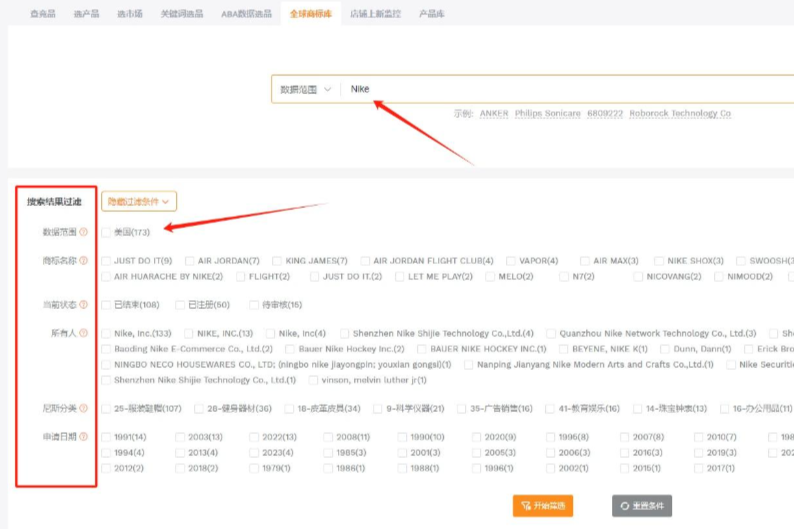Image resolution: width=794 pixels, height=529 pixels.
Task: Tick AIR JORDAN FLIGHT CLUB(4) checkbox
Action: (x=365, y=261)
